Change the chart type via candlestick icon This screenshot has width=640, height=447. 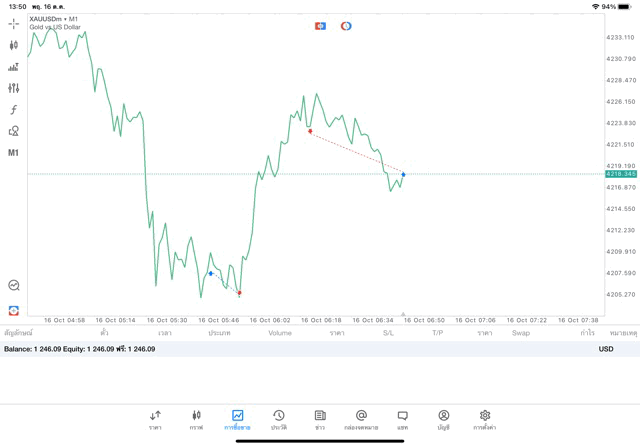[x=13, y=45]
